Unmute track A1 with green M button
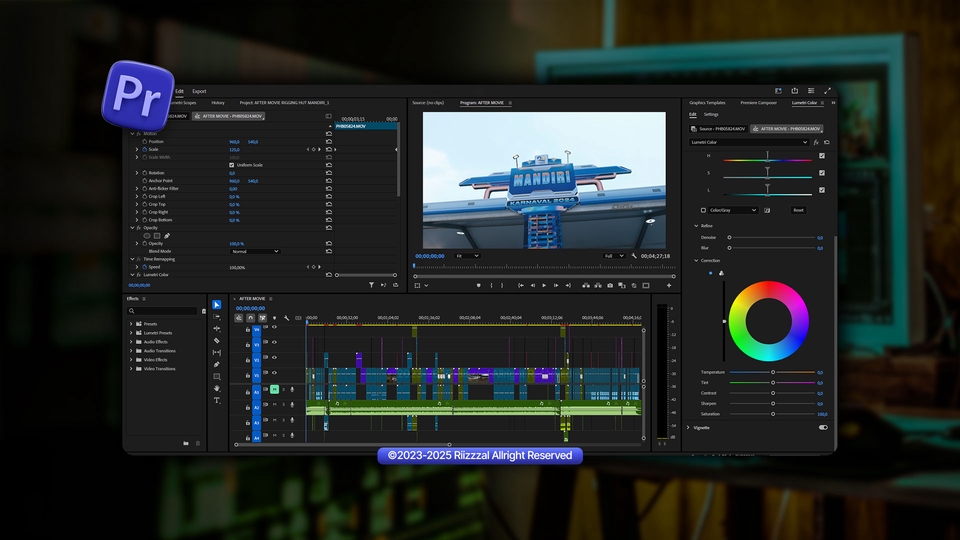Screen dimensions: 960x540 coord(274,389)
